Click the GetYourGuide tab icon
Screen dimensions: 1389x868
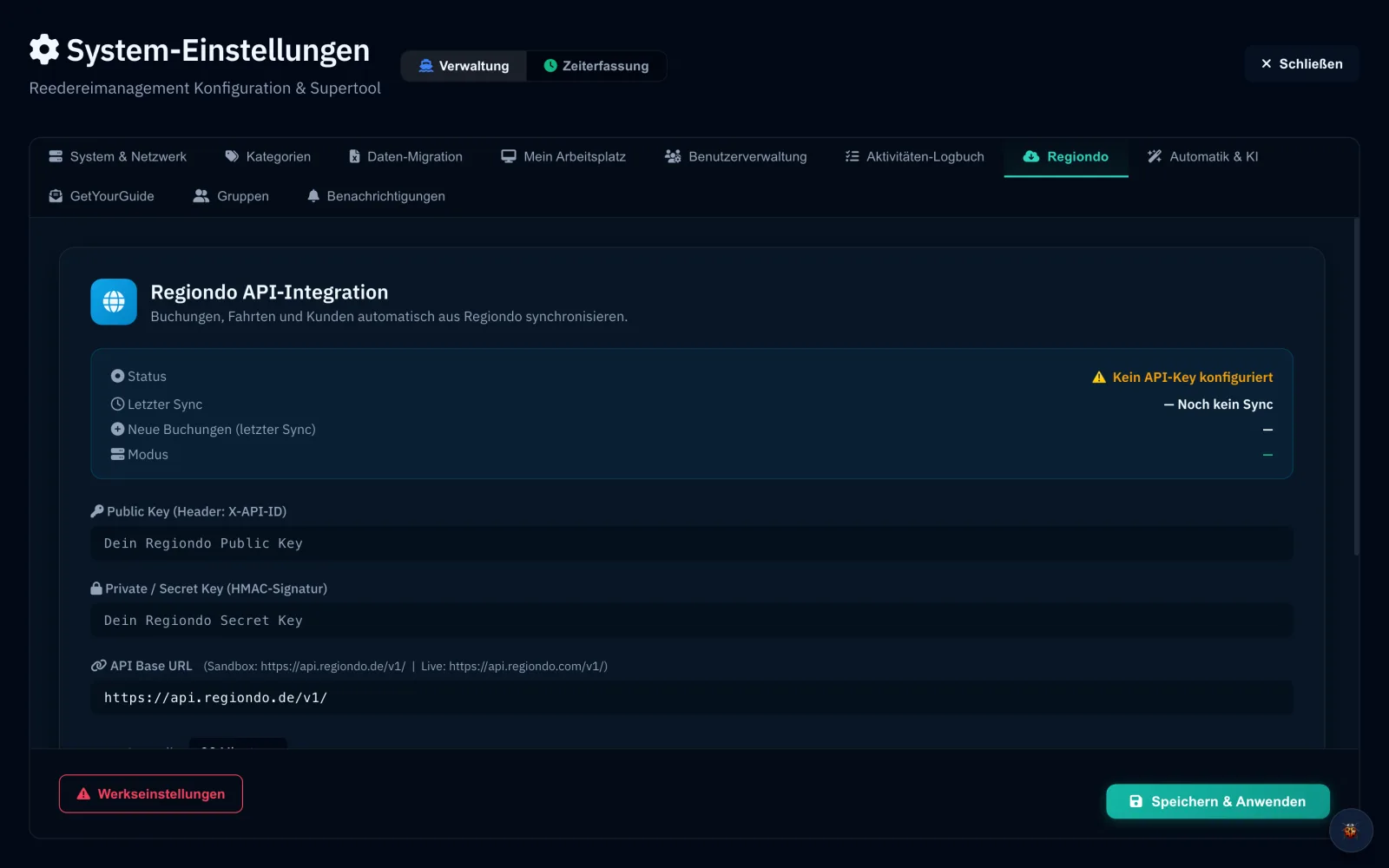(x=56, y=196)
